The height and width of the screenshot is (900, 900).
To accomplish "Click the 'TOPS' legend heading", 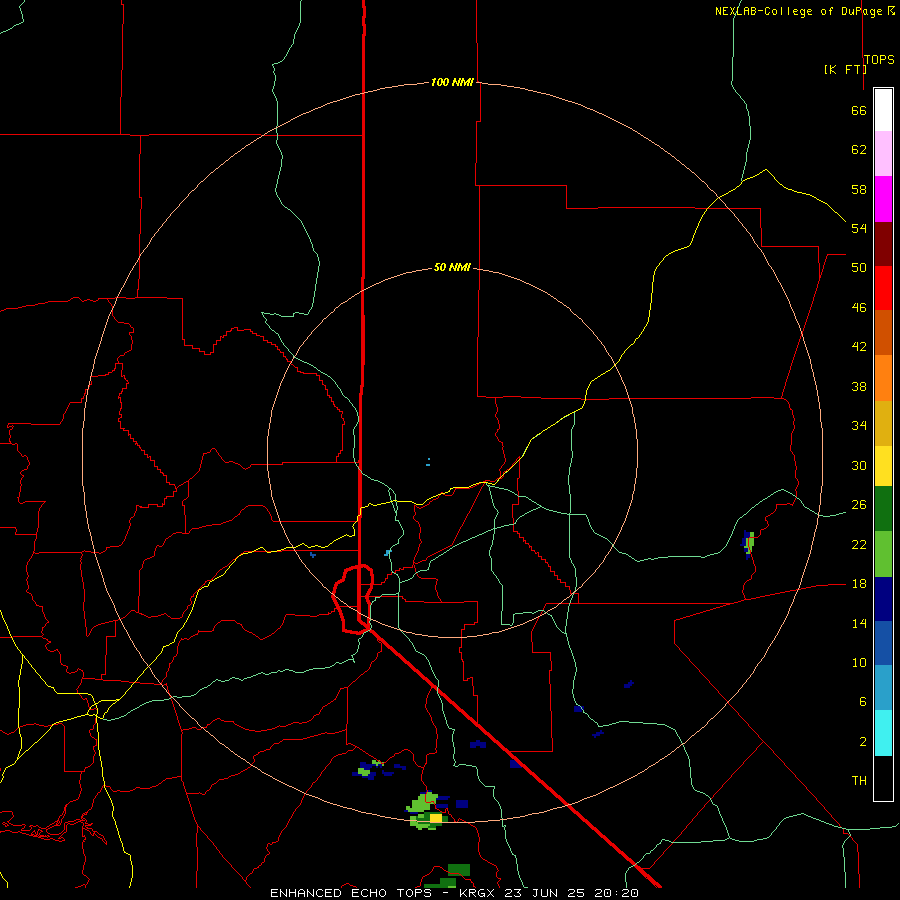I will point(879,59).
